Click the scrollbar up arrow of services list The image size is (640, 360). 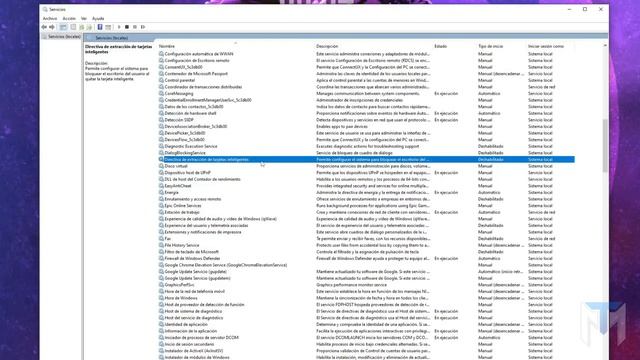coord(605,46)
